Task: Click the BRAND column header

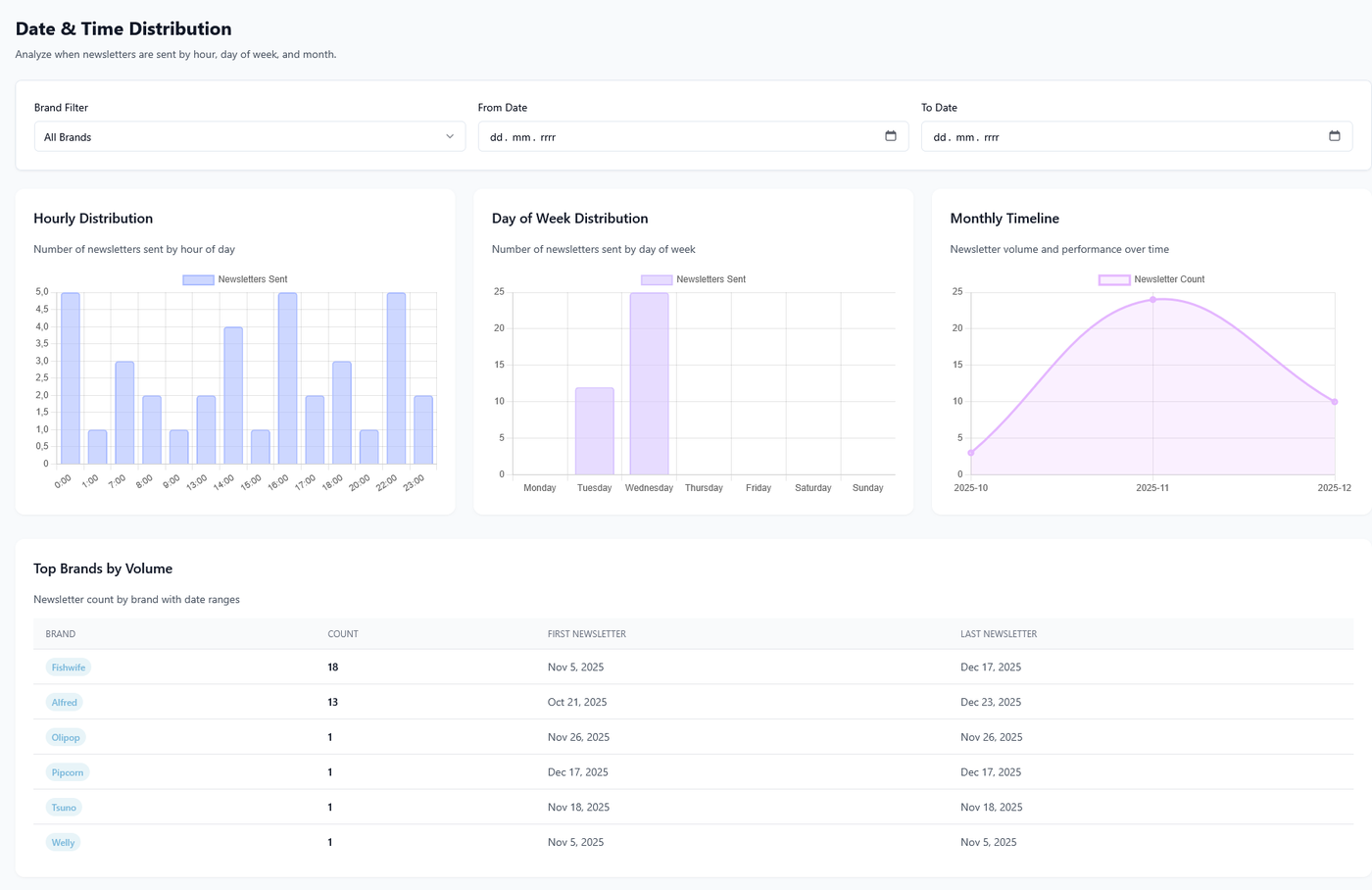Action: tap(61, 634)
